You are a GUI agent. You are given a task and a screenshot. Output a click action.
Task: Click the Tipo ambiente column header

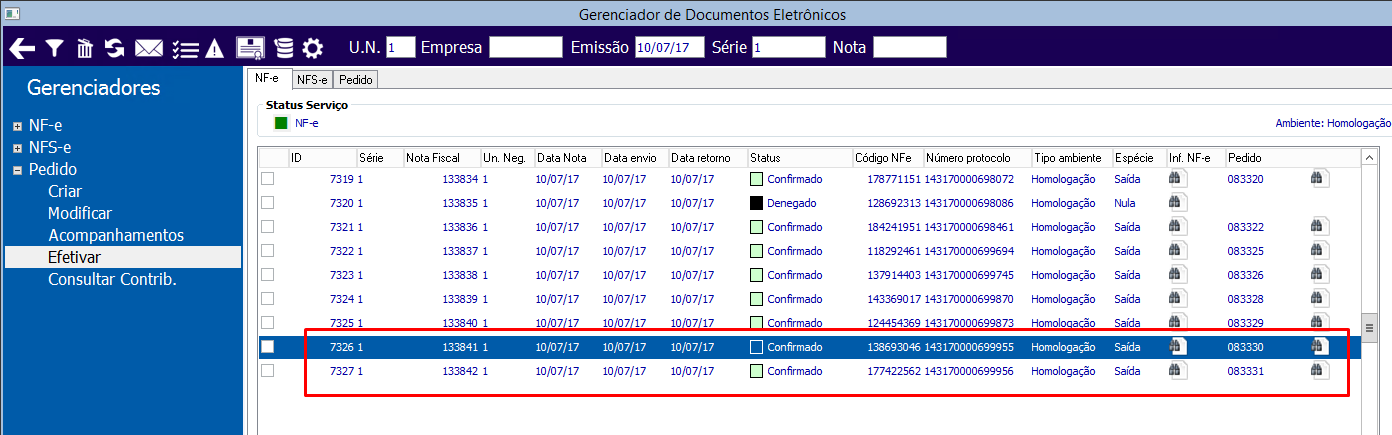[1071, 158]
